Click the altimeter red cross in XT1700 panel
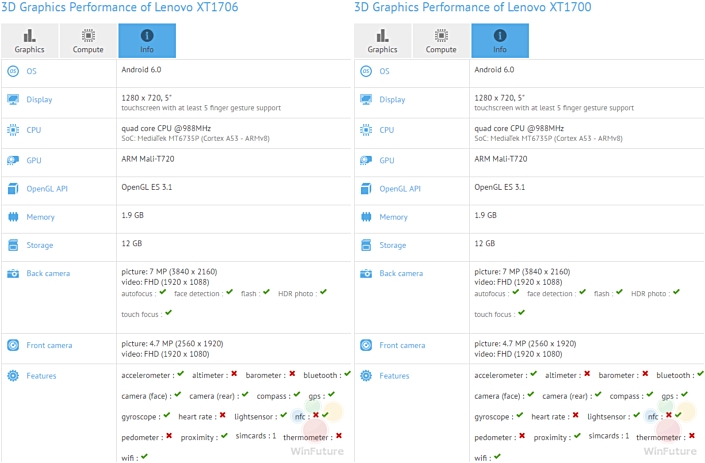 click(x=587, y=374)
